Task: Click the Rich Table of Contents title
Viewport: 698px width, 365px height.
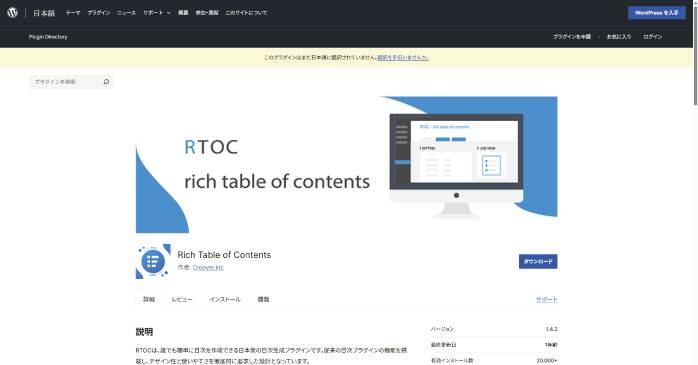Action: coord(224,255)
